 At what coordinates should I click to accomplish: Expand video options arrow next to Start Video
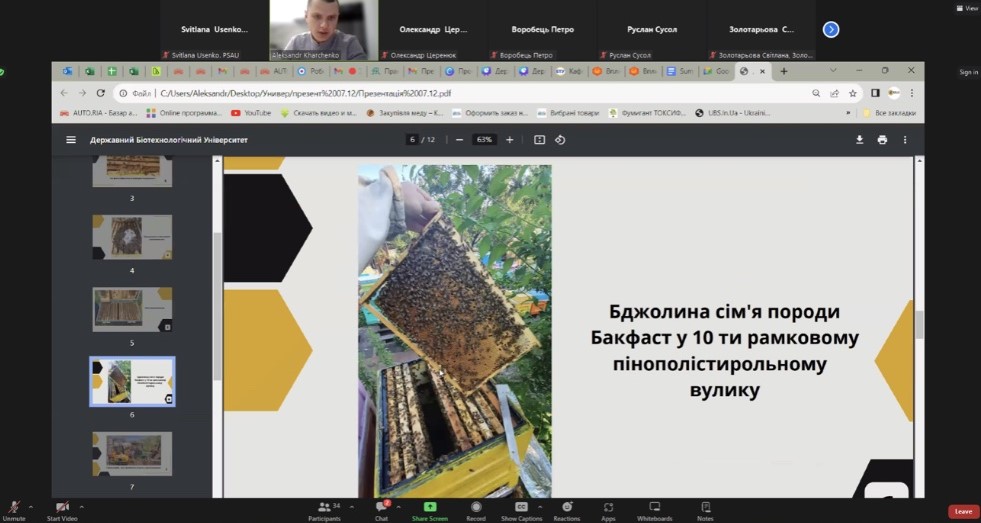coord(81,506)
